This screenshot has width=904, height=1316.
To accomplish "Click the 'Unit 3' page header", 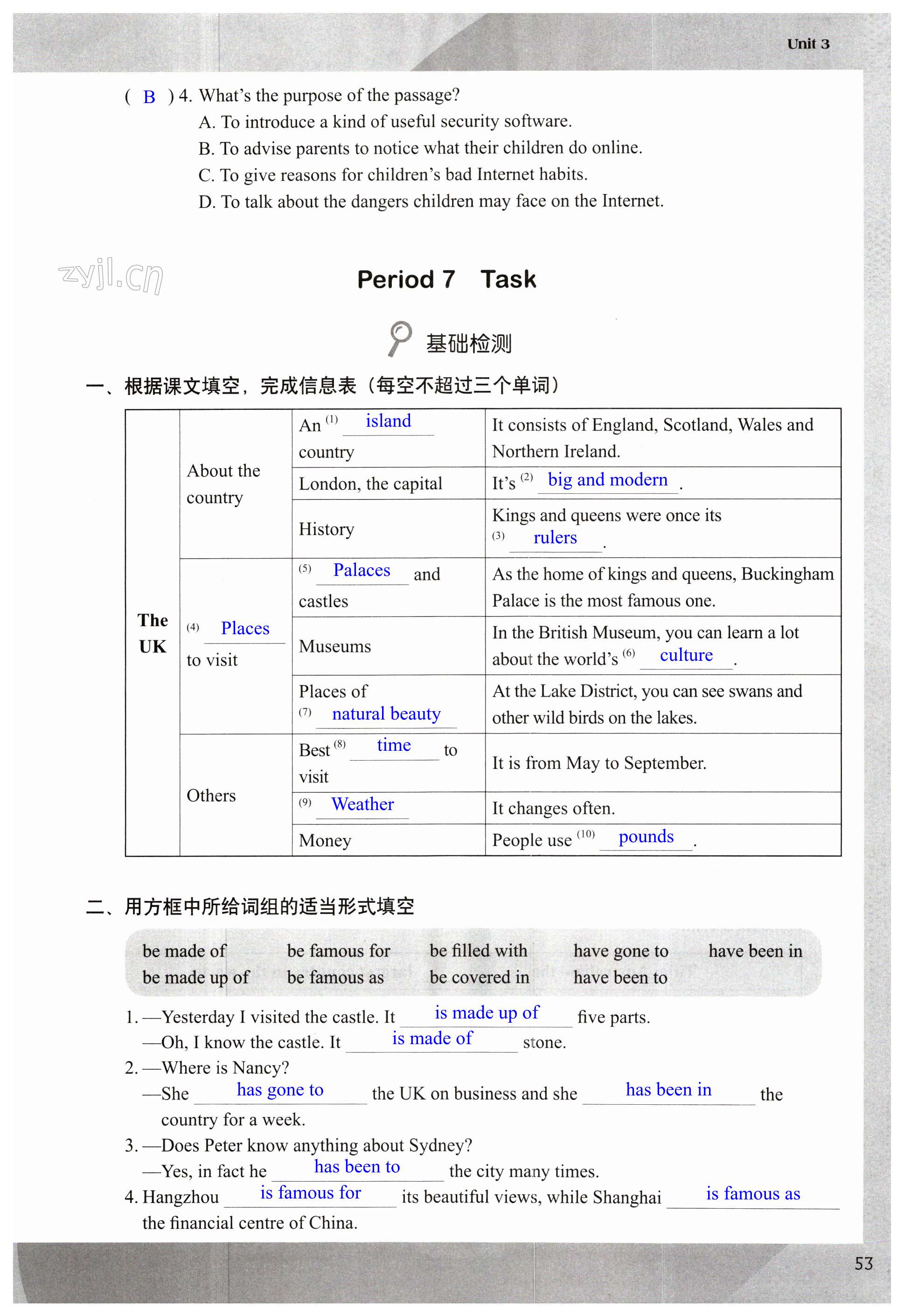I will [x=808, y=44].
